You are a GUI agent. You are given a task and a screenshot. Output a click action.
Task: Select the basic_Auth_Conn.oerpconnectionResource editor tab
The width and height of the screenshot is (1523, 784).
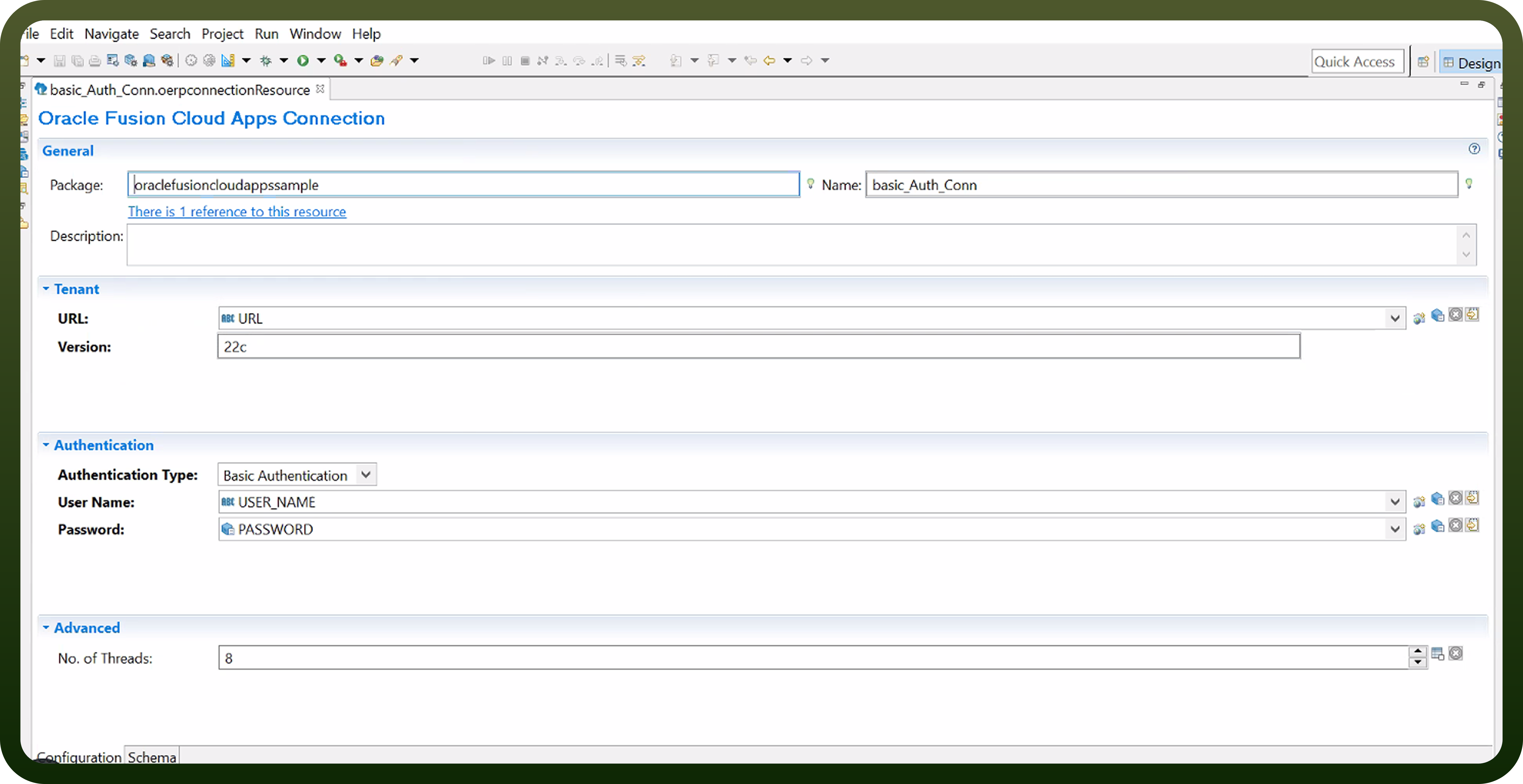click(180, 90)
